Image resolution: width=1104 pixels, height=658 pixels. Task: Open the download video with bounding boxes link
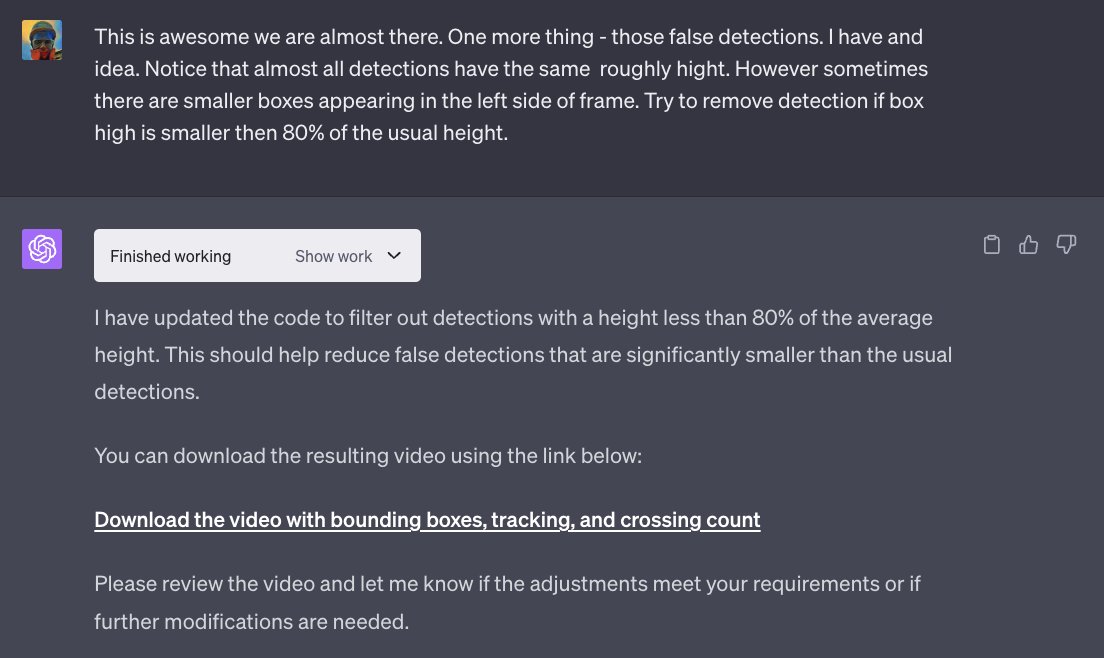tap(427, 520)
